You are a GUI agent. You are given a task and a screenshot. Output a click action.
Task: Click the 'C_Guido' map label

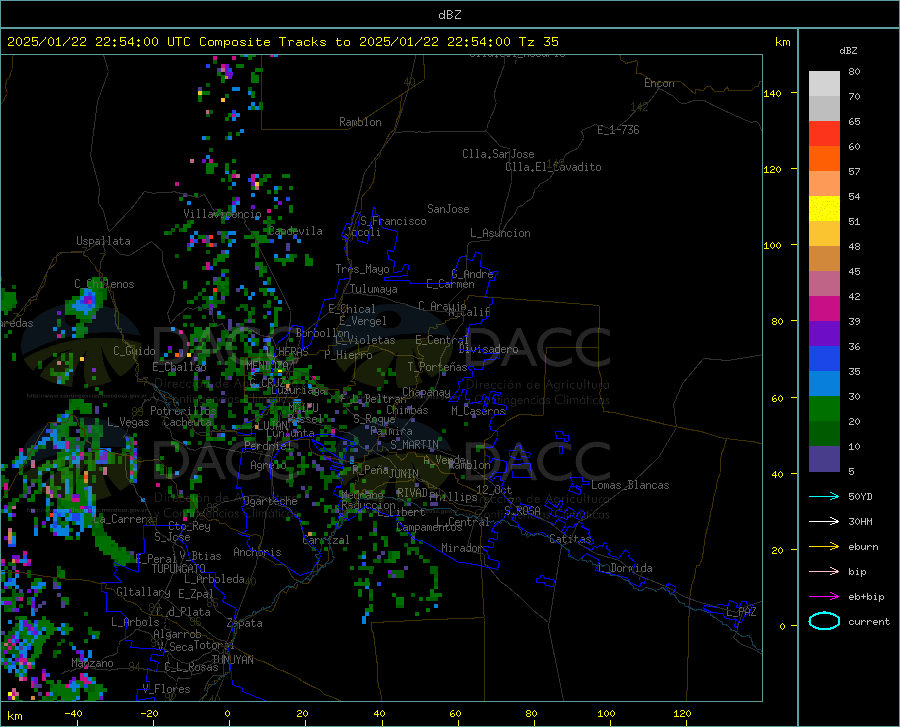[x=134, y=351]
